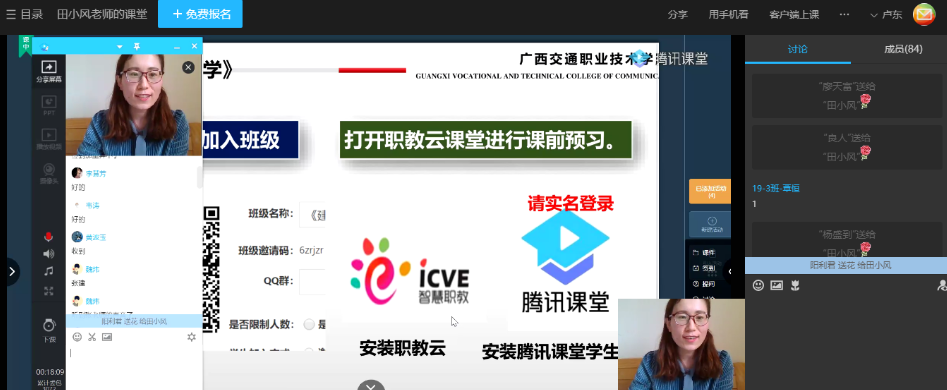Screen dimensions: 947x390
Task: Toggle the speaker volume icon
Action: click(49, 254)
